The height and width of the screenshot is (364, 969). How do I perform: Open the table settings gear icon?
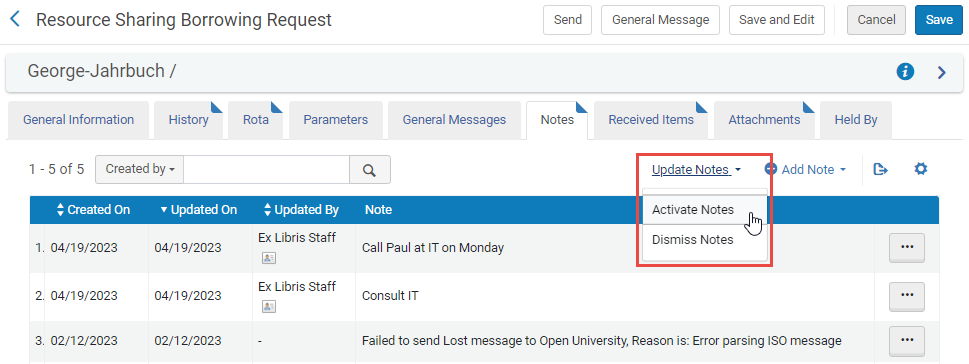[921, 169]
